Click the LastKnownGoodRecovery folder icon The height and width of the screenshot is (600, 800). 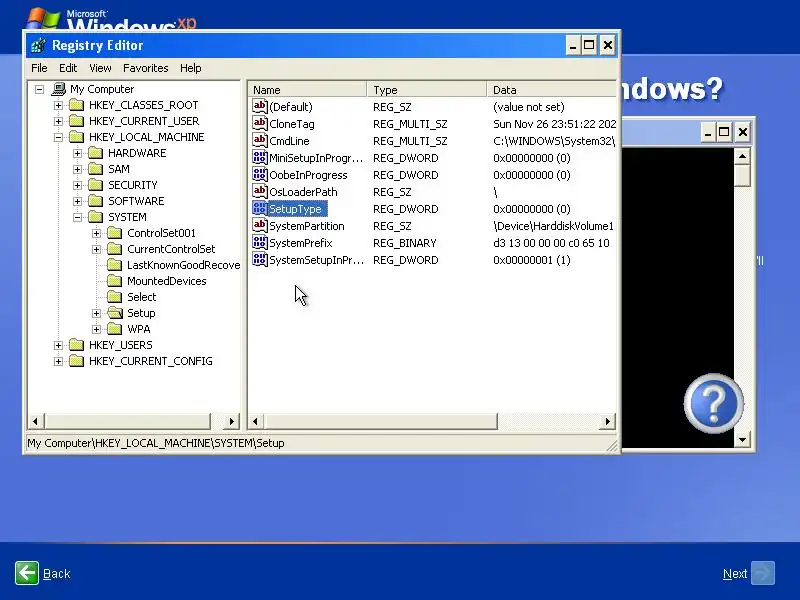(x=115, y=265)
